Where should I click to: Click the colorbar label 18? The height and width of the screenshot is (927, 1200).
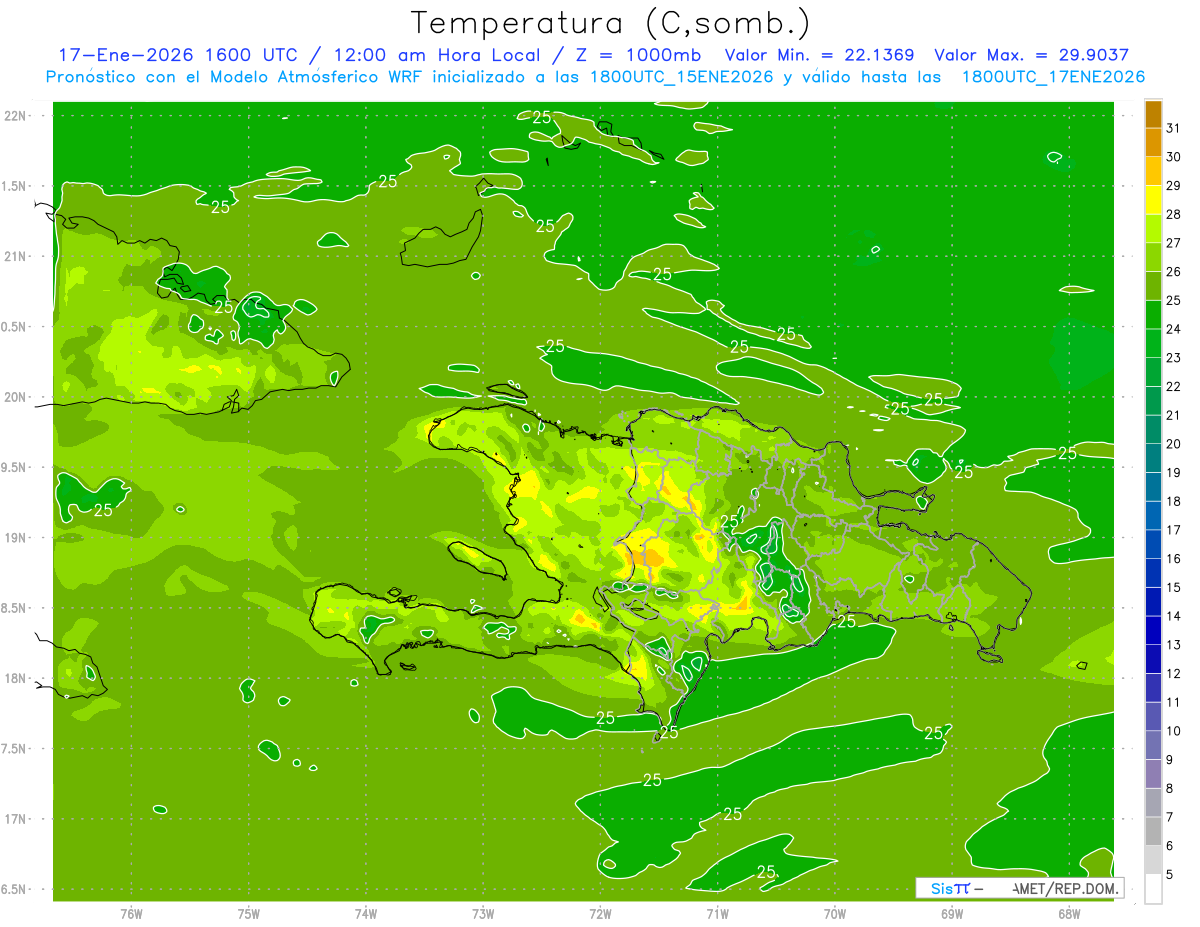pyautogui.click(x=1174, y=501)
